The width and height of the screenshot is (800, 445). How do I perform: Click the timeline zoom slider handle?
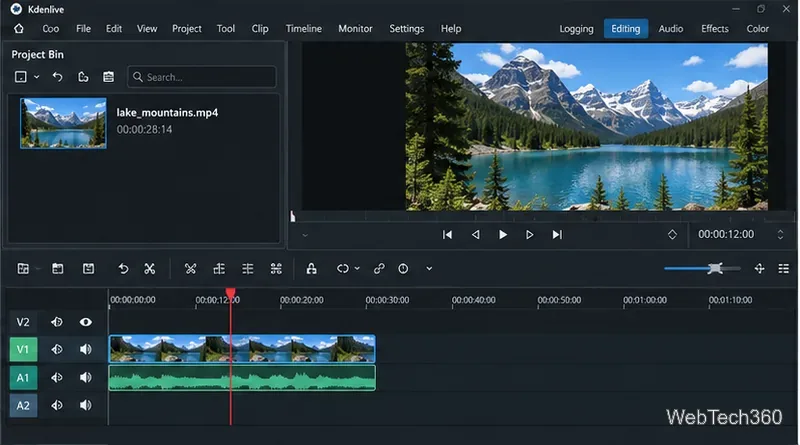tap(715, 268)
